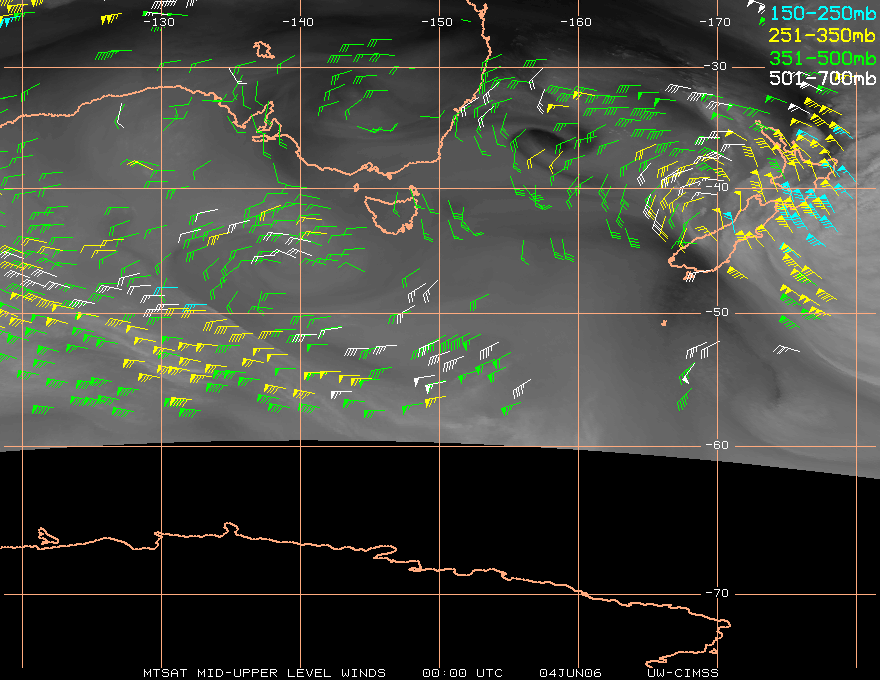The height and width of the screenshot is (680, 880).
Task: Choose the green 351-500mb legend entry
Action: tap(822, 58)
